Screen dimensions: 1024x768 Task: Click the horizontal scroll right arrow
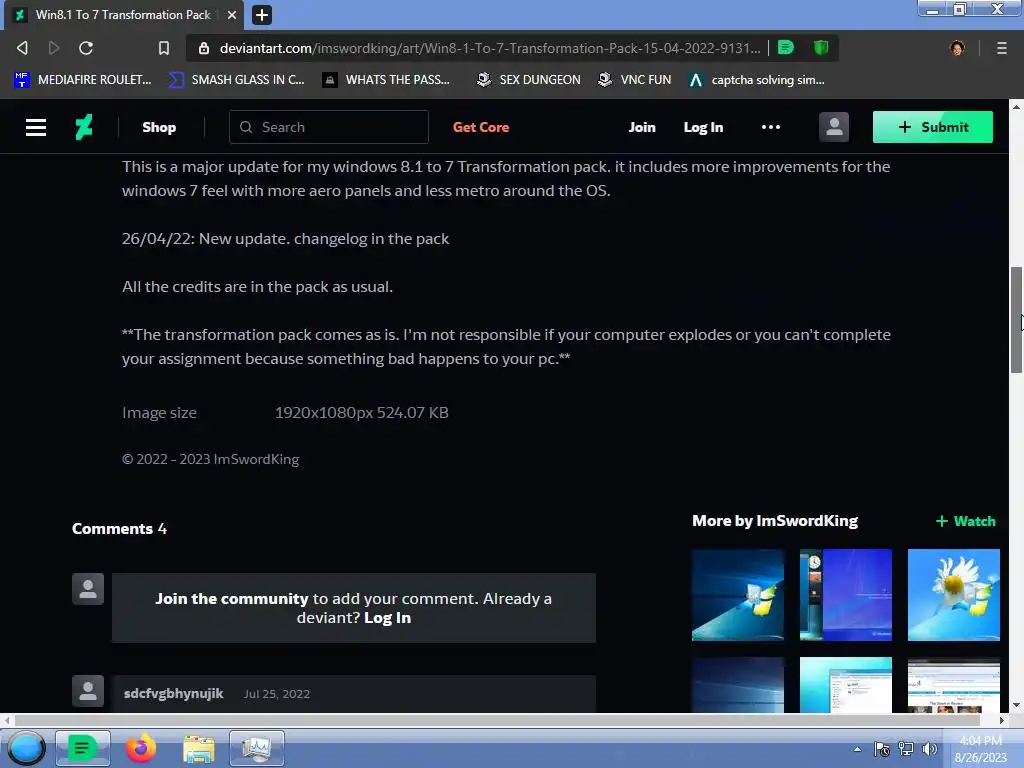pos(1002,720)
